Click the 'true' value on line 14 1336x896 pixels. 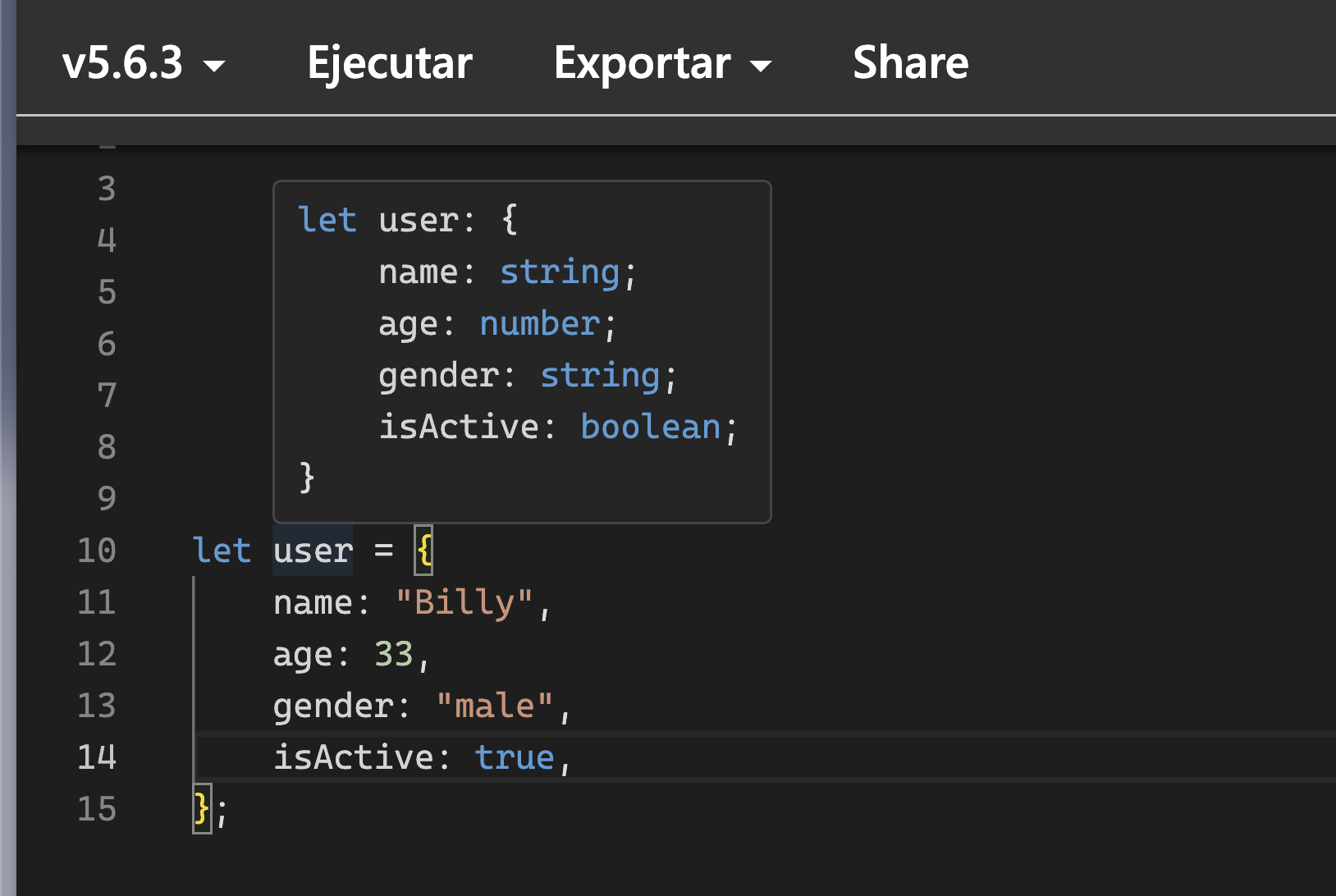tap(515, 757)
